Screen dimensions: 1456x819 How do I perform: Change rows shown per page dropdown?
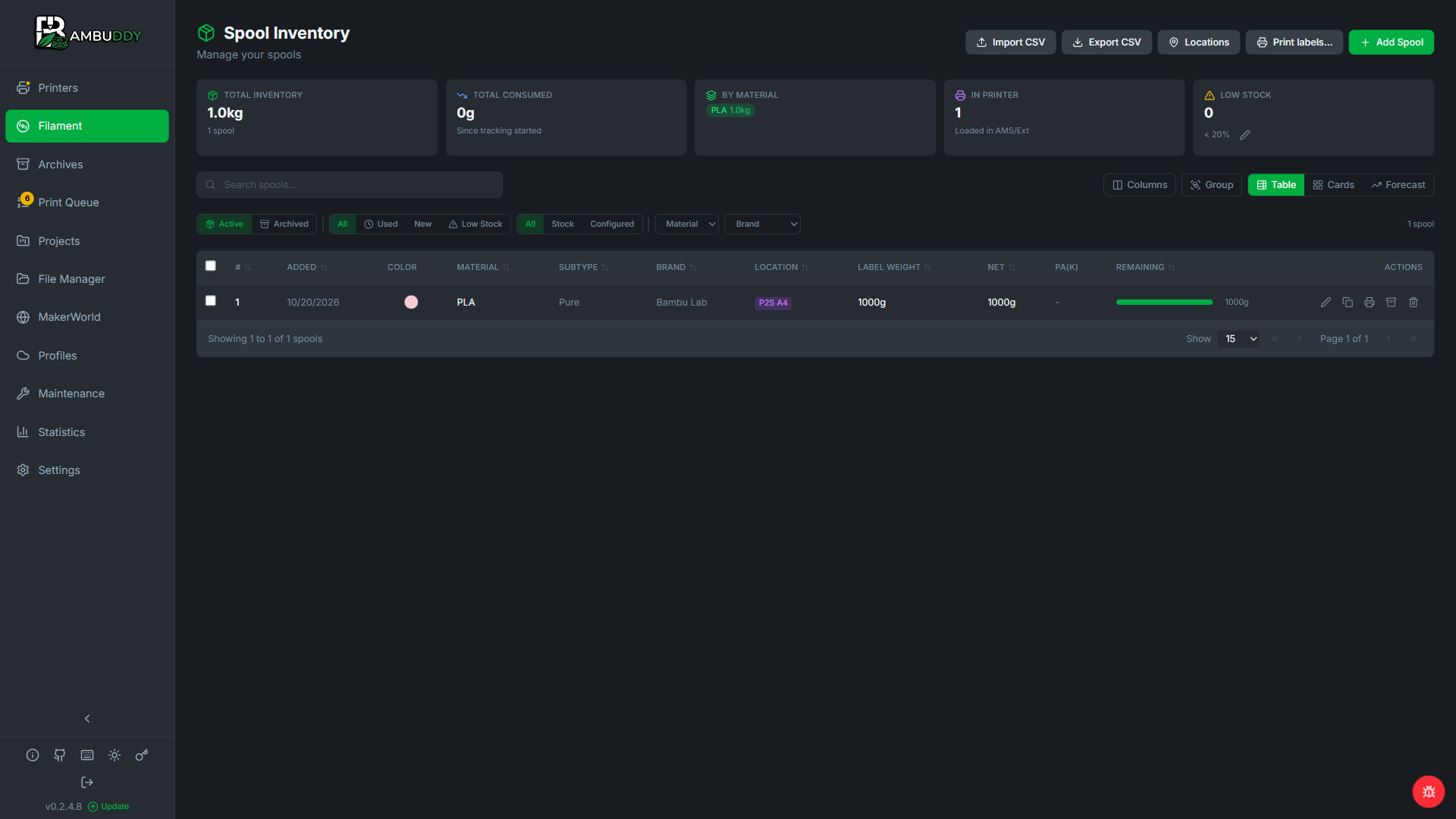(x=1239, y=339)
